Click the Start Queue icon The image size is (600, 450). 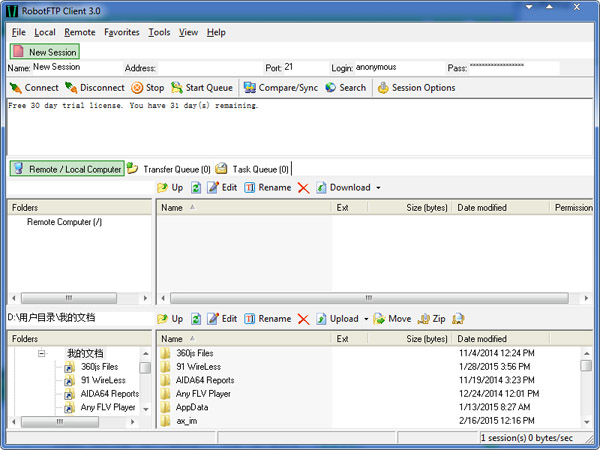[x=177, y=88]
